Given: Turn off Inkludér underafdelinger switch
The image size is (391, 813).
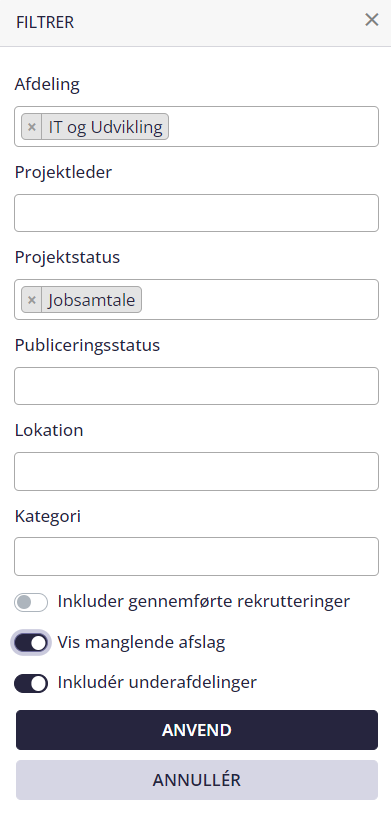Looking at the screenshot, I should point(31,683).
